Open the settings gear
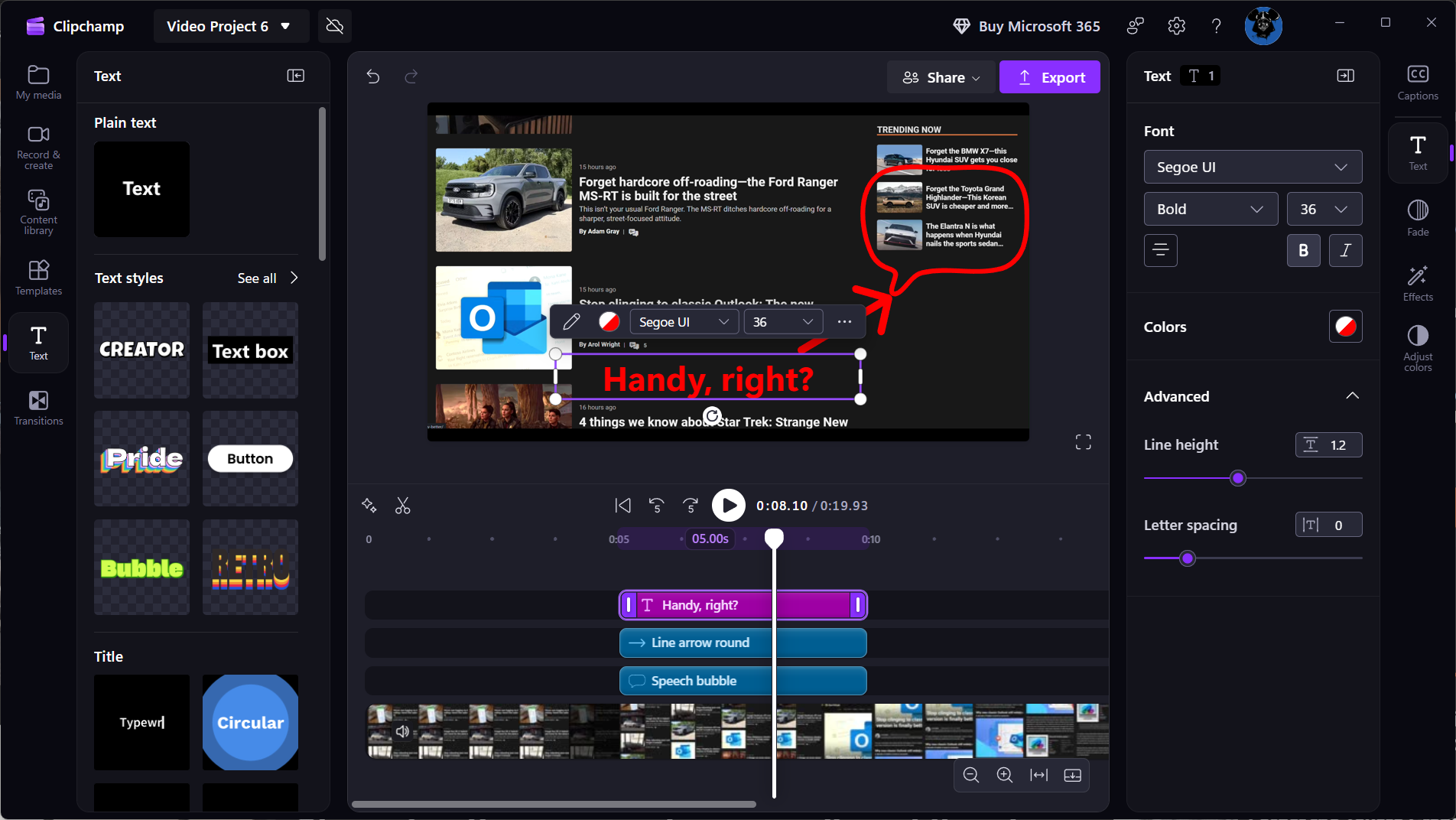The height and width of the screenshot is (820, 1456). tap(1176, 26)
